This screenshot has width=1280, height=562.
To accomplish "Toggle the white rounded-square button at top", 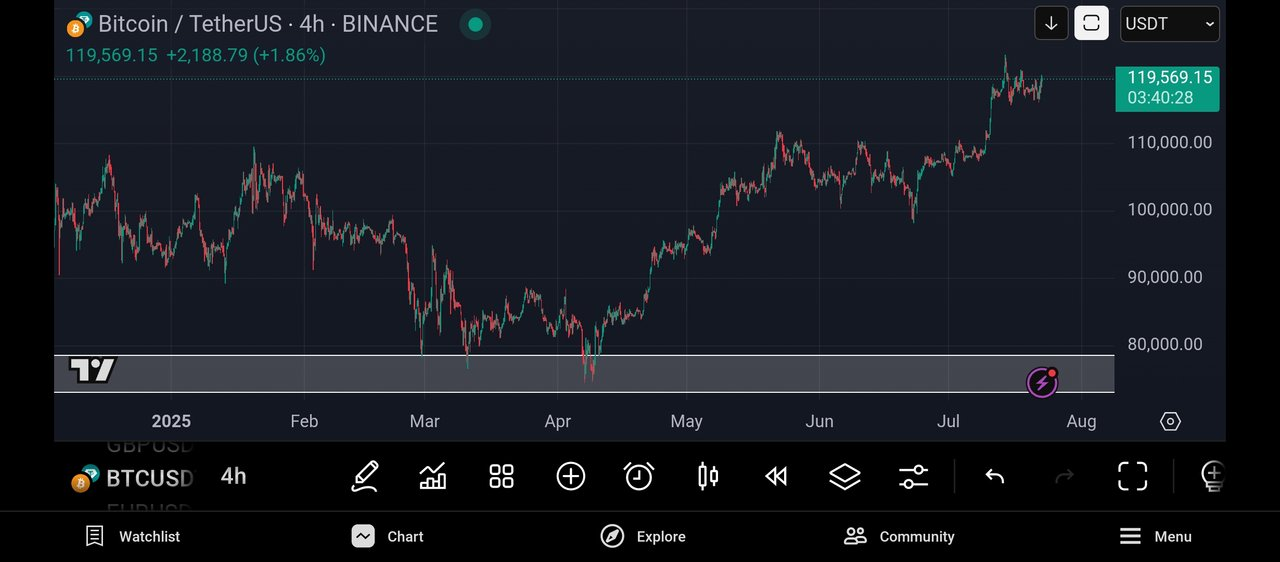I will [x=1091, y=23].
